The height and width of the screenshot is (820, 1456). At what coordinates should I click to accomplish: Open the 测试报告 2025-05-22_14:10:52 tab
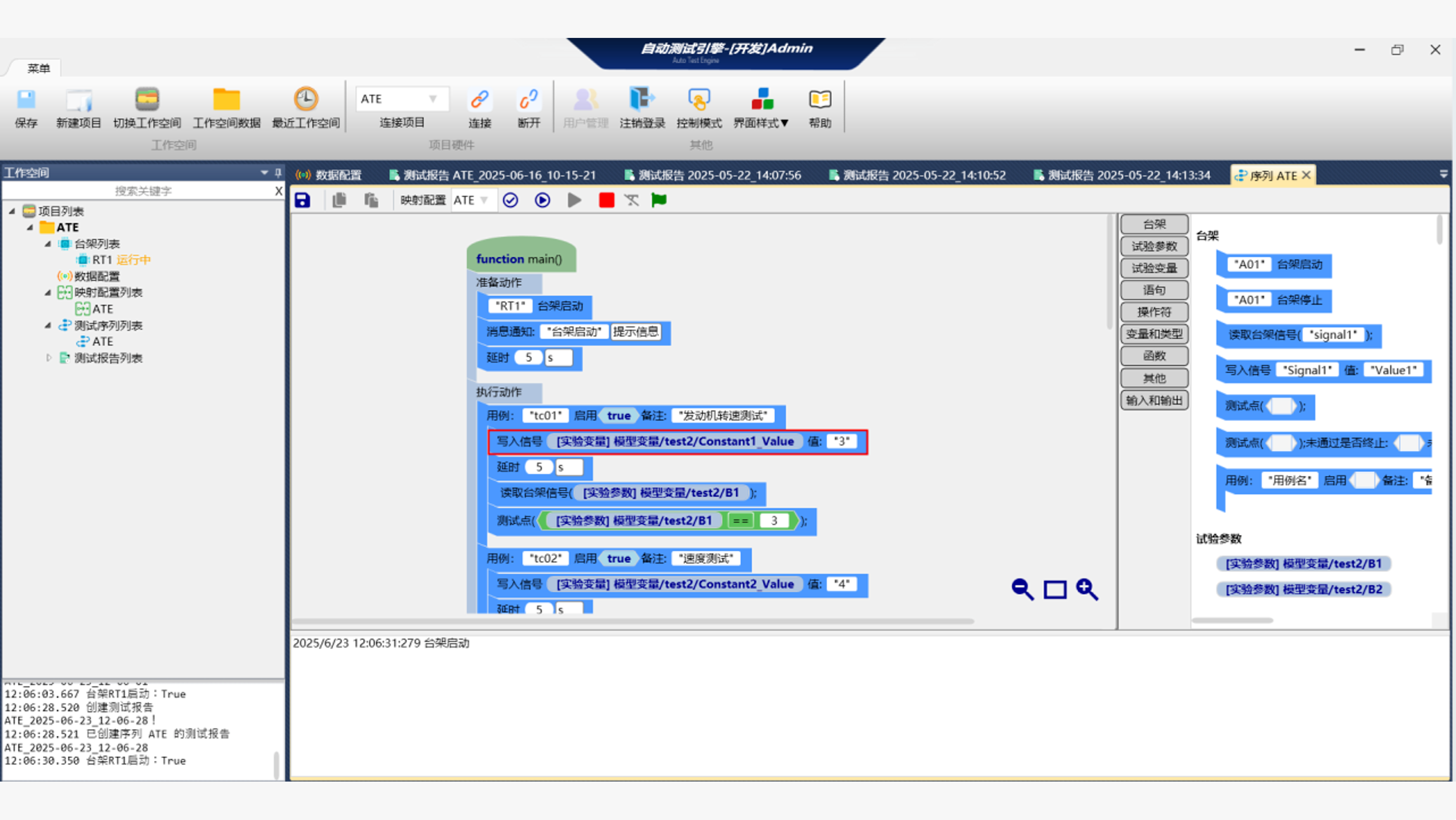[918, 175]
